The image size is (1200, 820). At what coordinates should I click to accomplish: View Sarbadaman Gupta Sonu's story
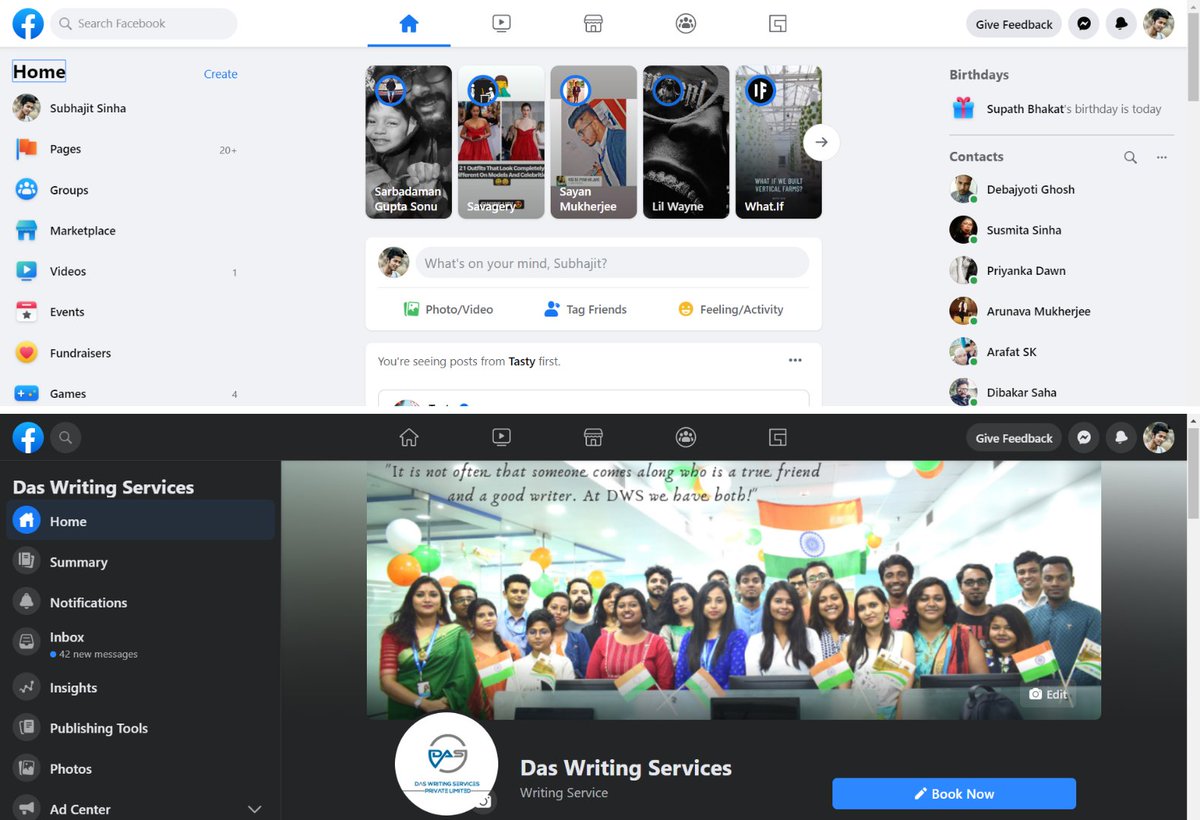[x=409, y=142]
